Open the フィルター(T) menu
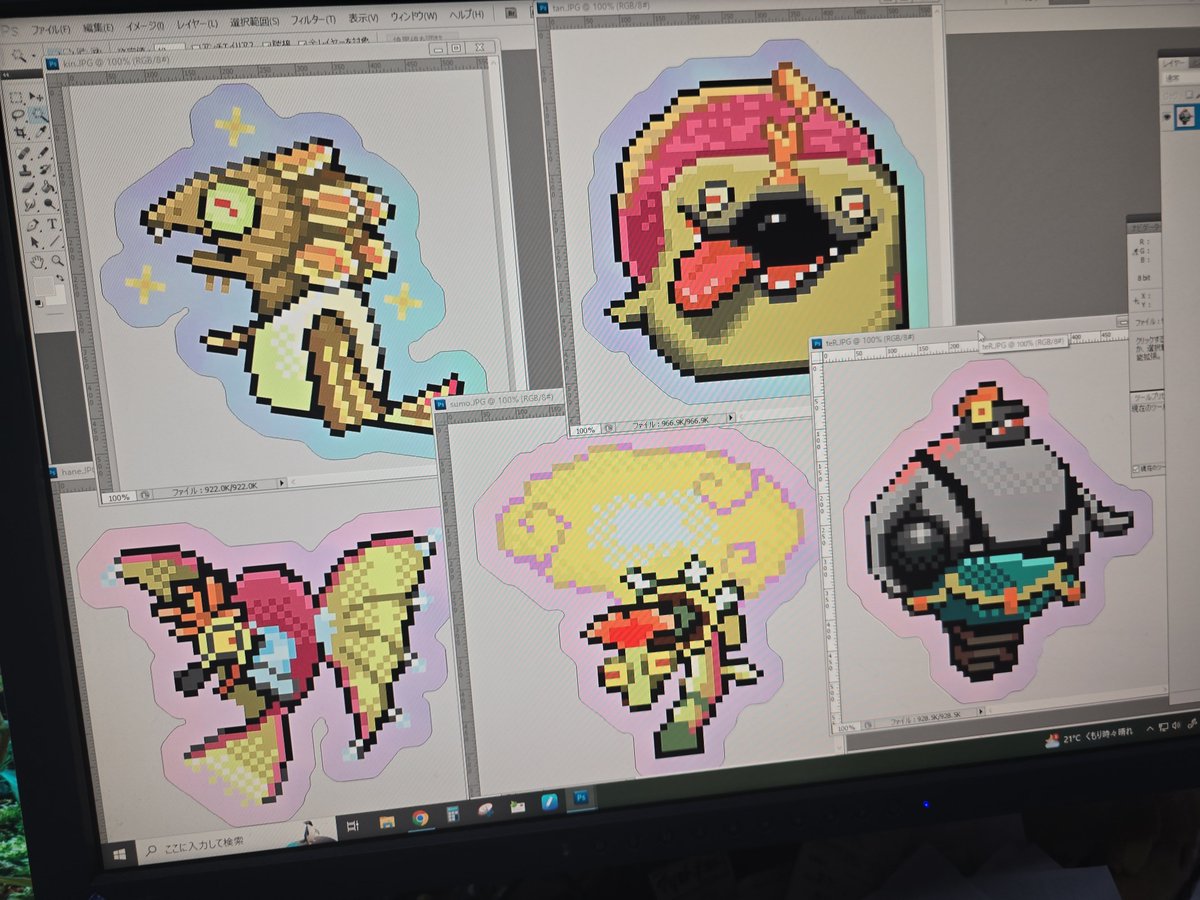 313,19
